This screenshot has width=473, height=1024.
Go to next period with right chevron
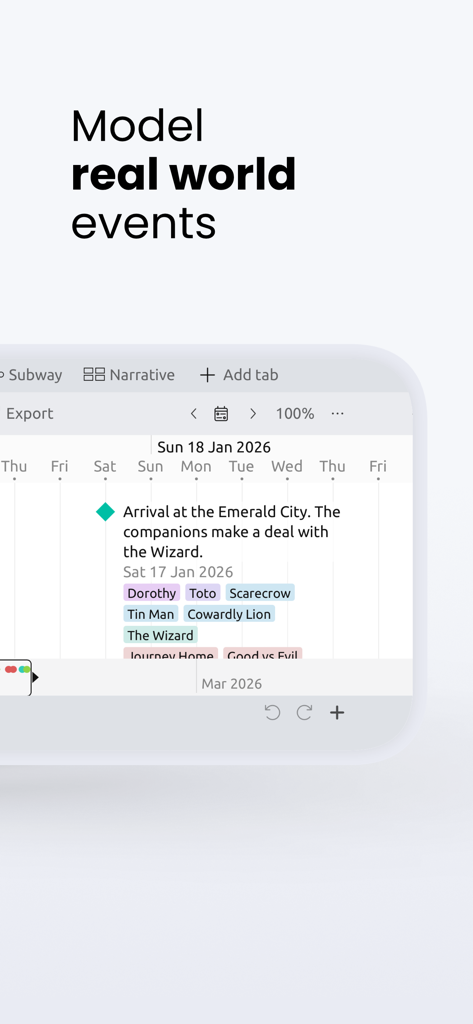(x=253, y=413)
